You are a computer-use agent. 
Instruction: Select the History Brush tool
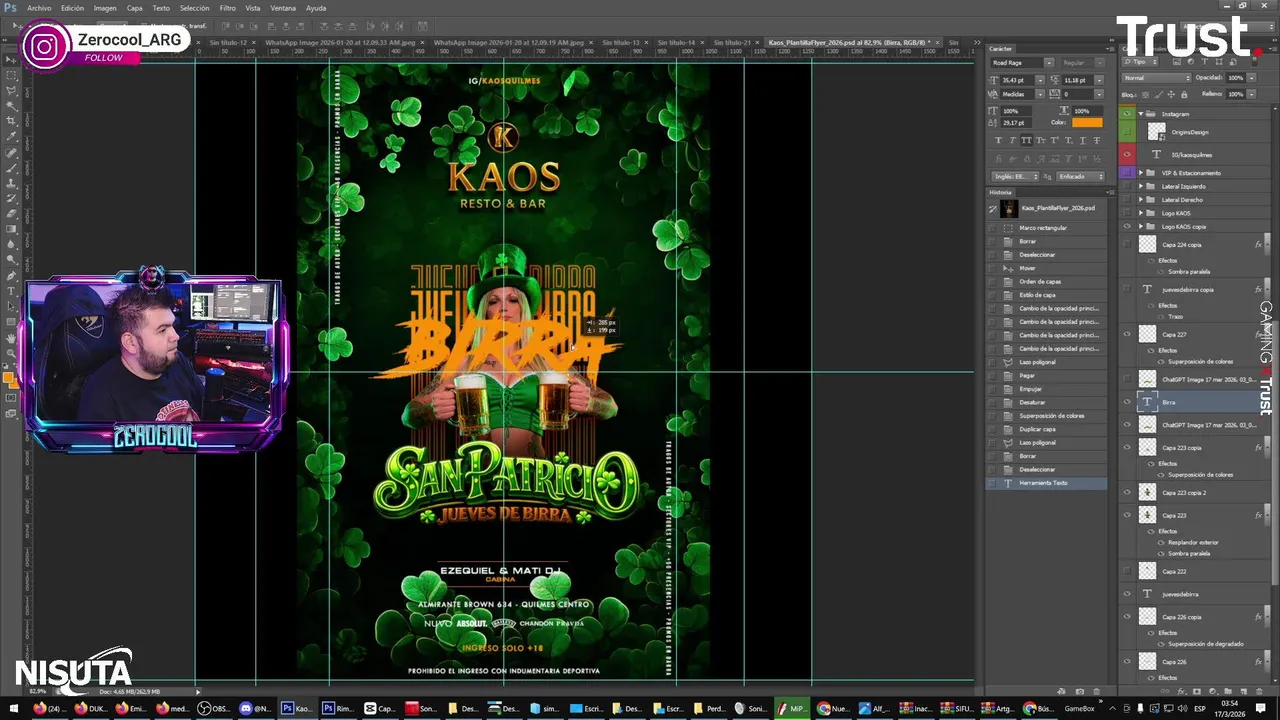click(x=11, y=198)
